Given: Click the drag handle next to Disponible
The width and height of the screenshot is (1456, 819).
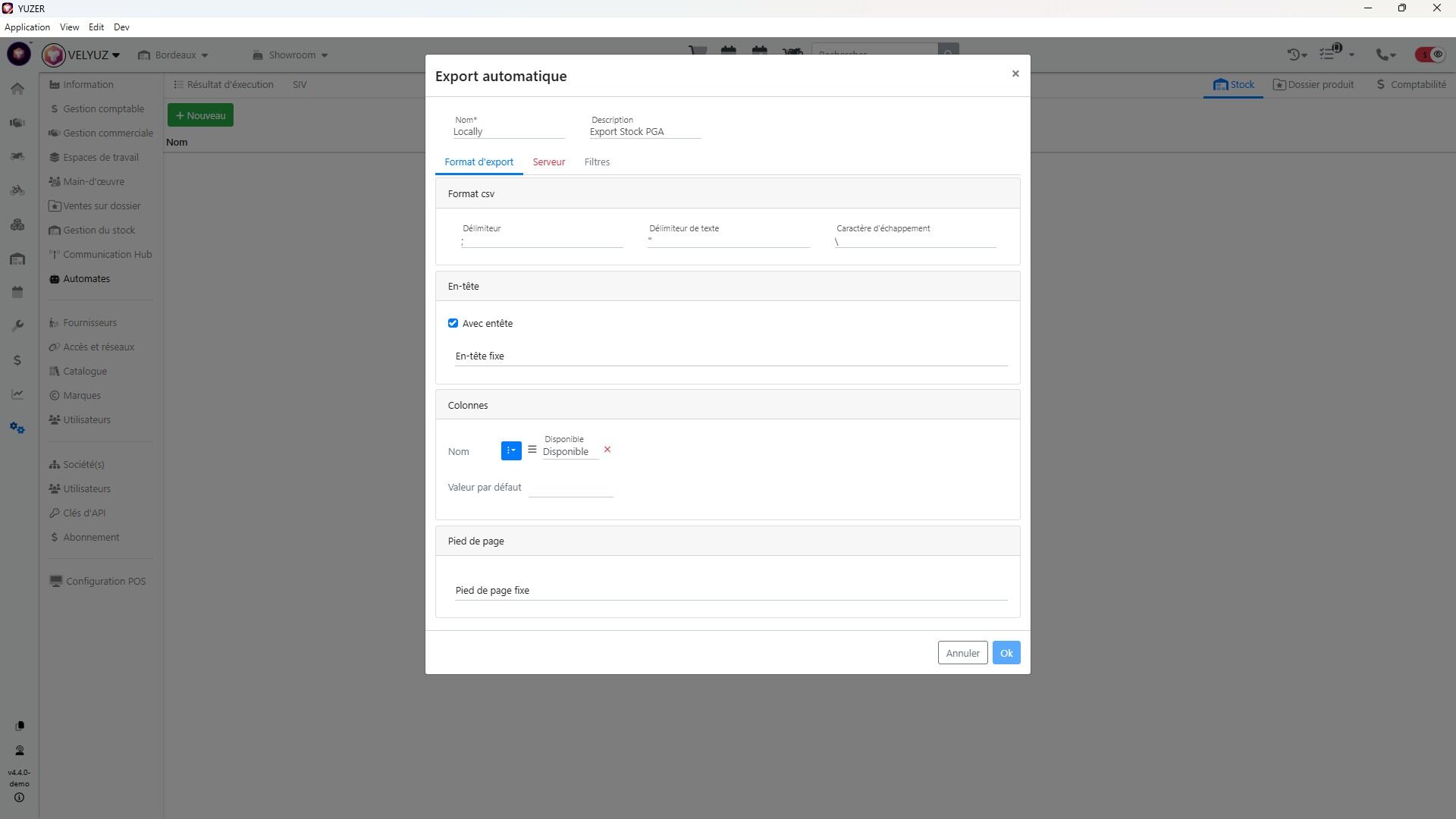Looking at the screenshot, I should click(532, 450).
